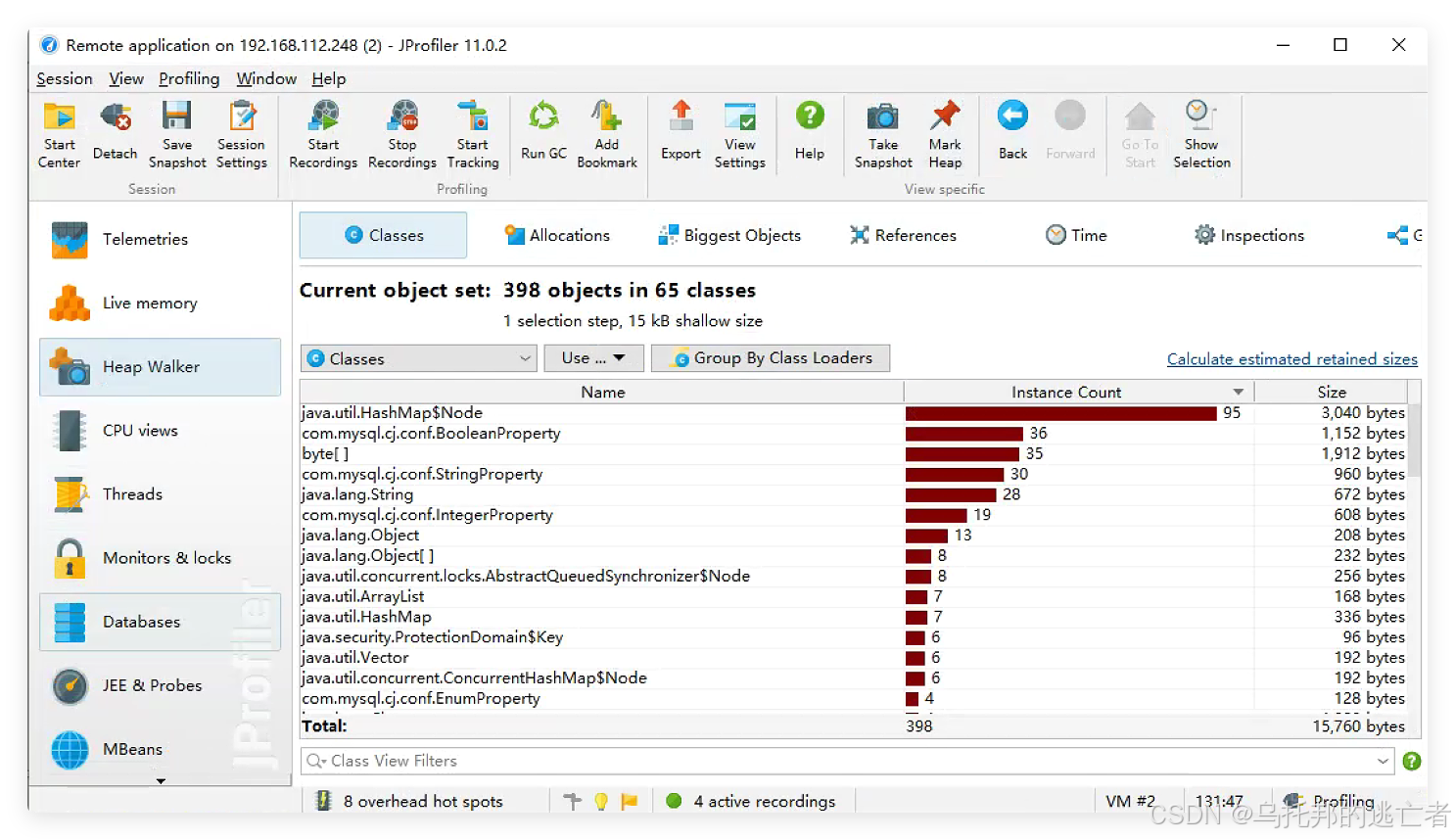Take a heap snapshot
The height and width of the screenshot is (840, 1455).
click(x=883, y=135)
